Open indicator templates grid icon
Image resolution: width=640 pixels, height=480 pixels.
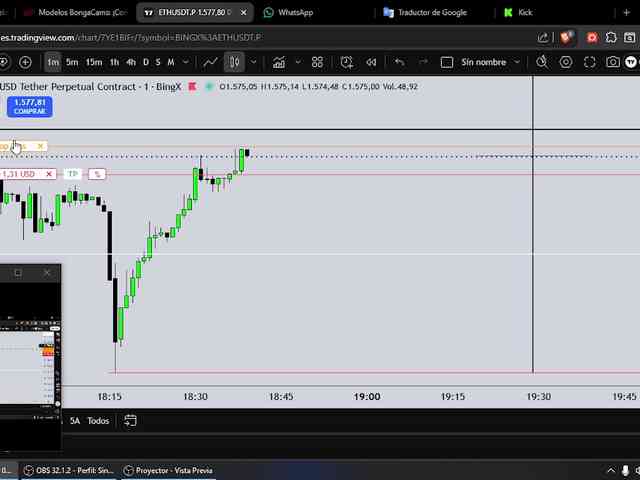317,62
